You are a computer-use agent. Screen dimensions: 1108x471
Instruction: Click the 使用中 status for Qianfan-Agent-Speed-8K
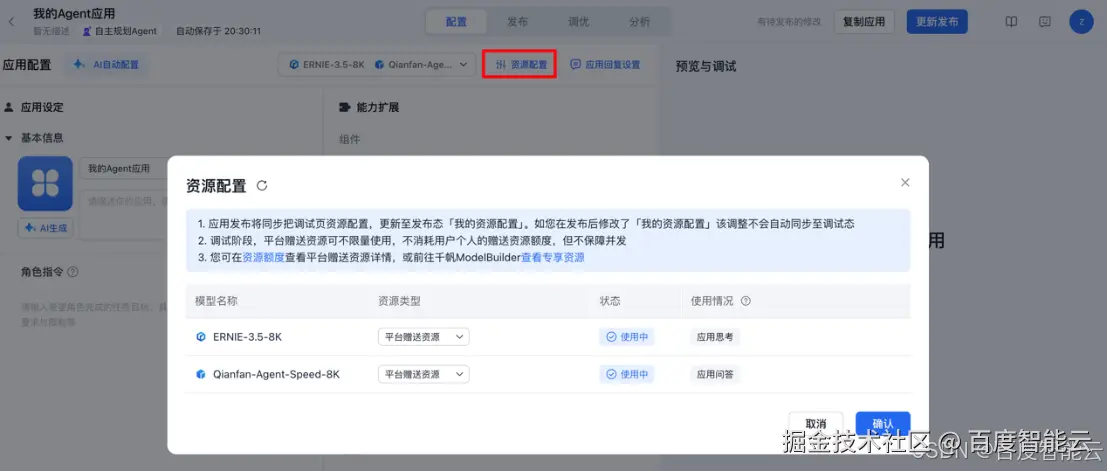pyautogui.click(x=627, y=374)
